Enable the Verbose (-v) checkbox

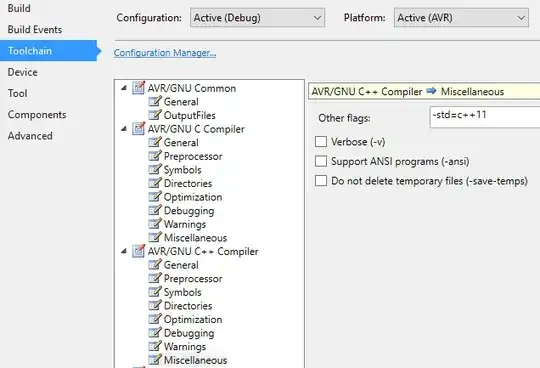(x=321, y=141)
